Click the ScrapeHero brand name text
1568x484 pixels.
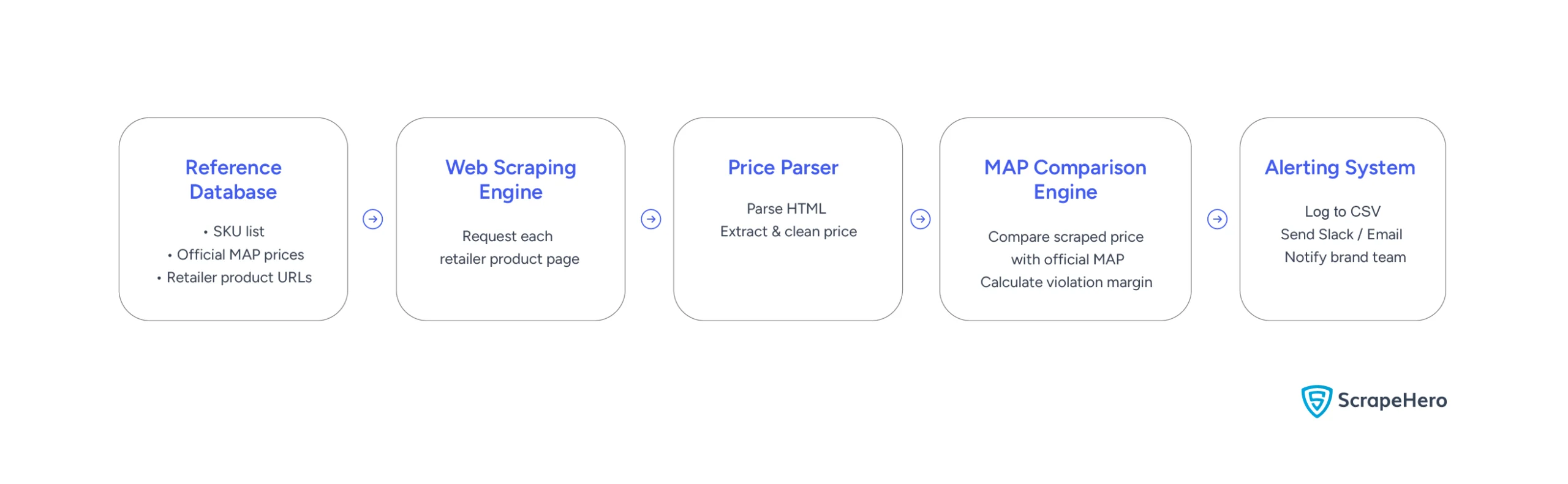tap(1392, 401)
